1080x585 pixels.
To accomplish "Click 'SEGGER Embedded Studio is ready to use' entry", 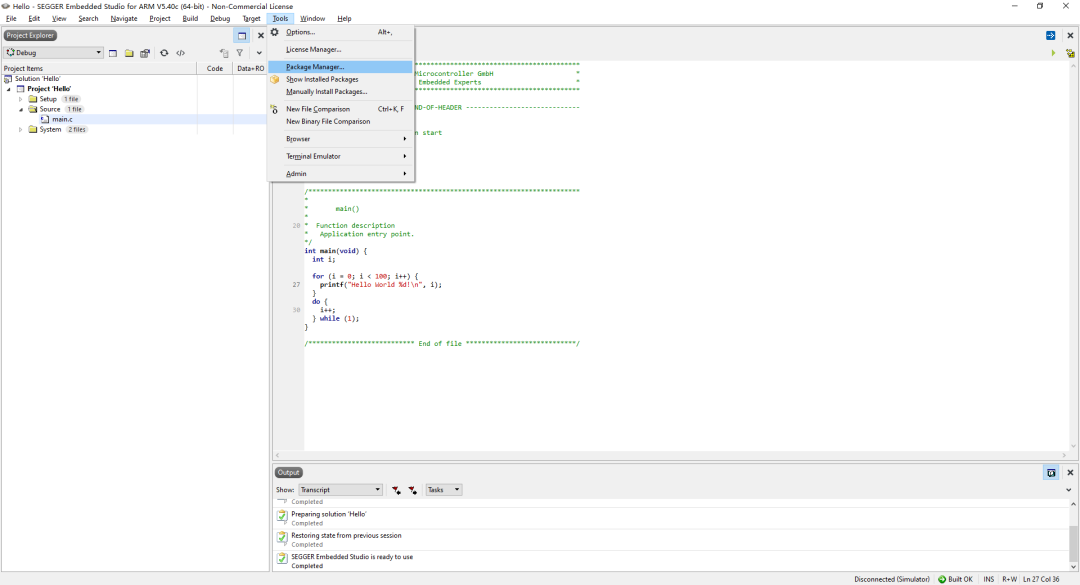I will click(352, 557).
